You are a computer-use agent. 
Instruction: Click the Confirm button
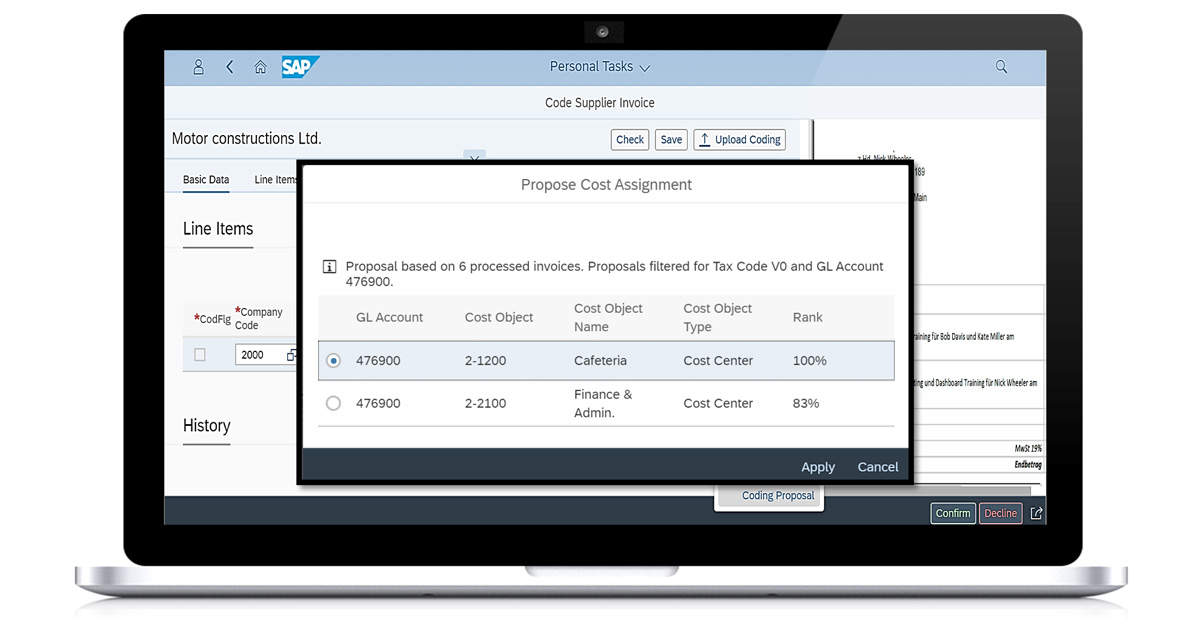pos(952,513)
